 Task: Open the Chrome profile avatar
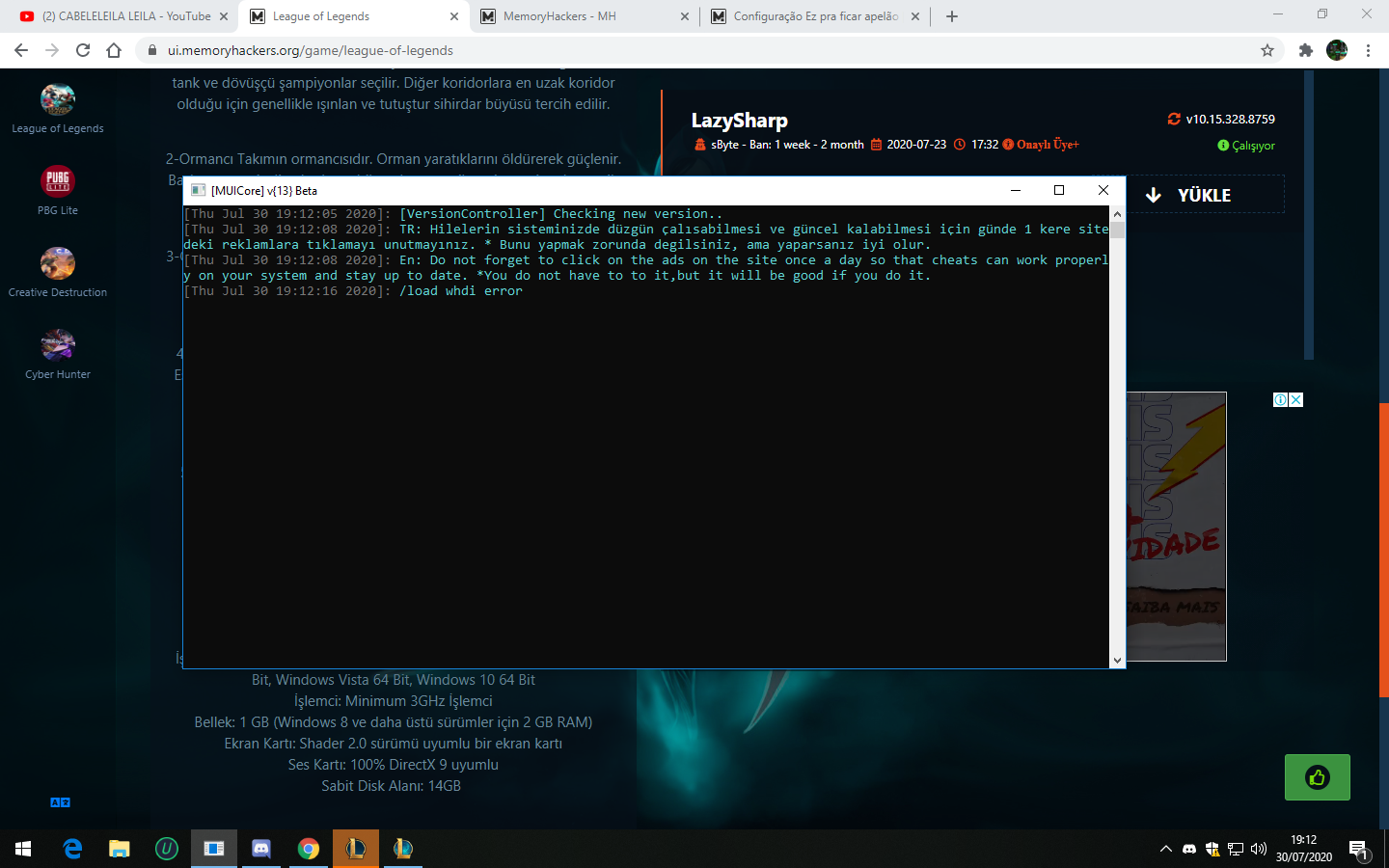click(x=1337, y=50)
